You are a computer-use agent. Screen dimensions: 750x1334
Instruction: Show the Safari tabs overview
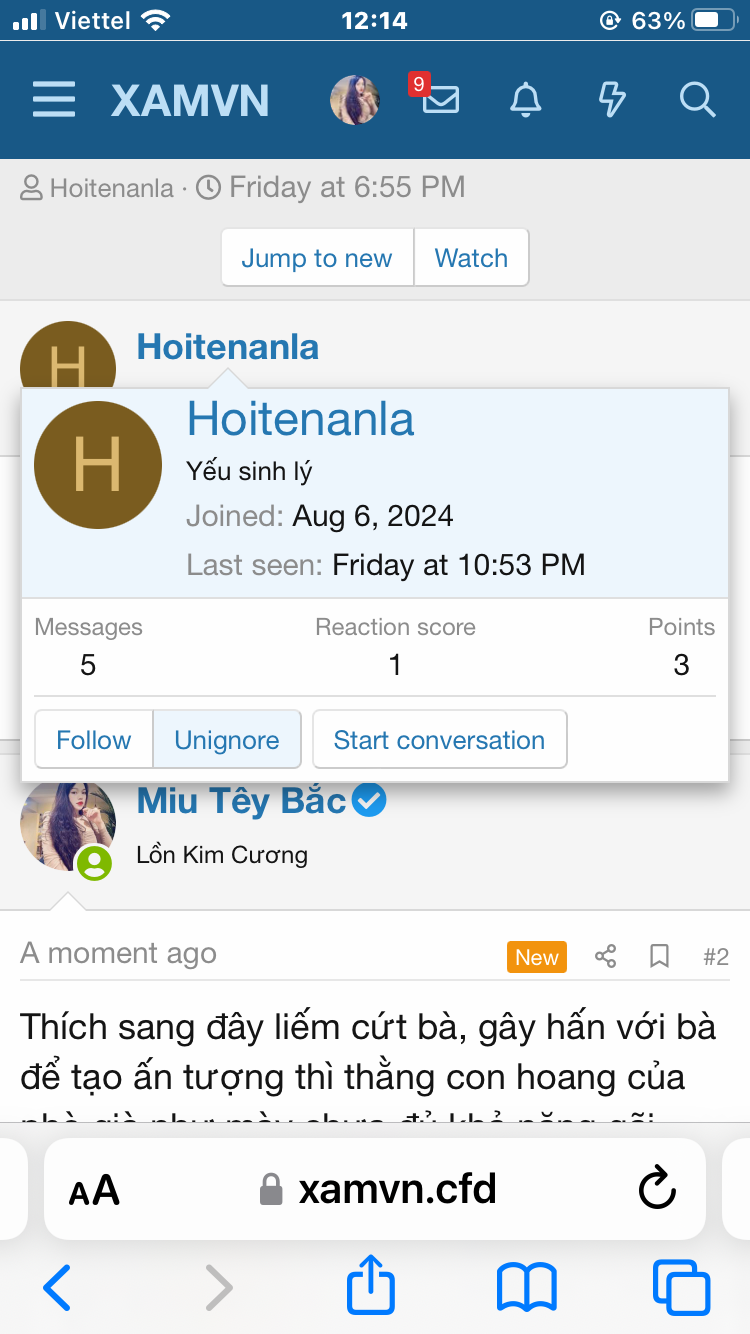click(x=681, y=1287)
